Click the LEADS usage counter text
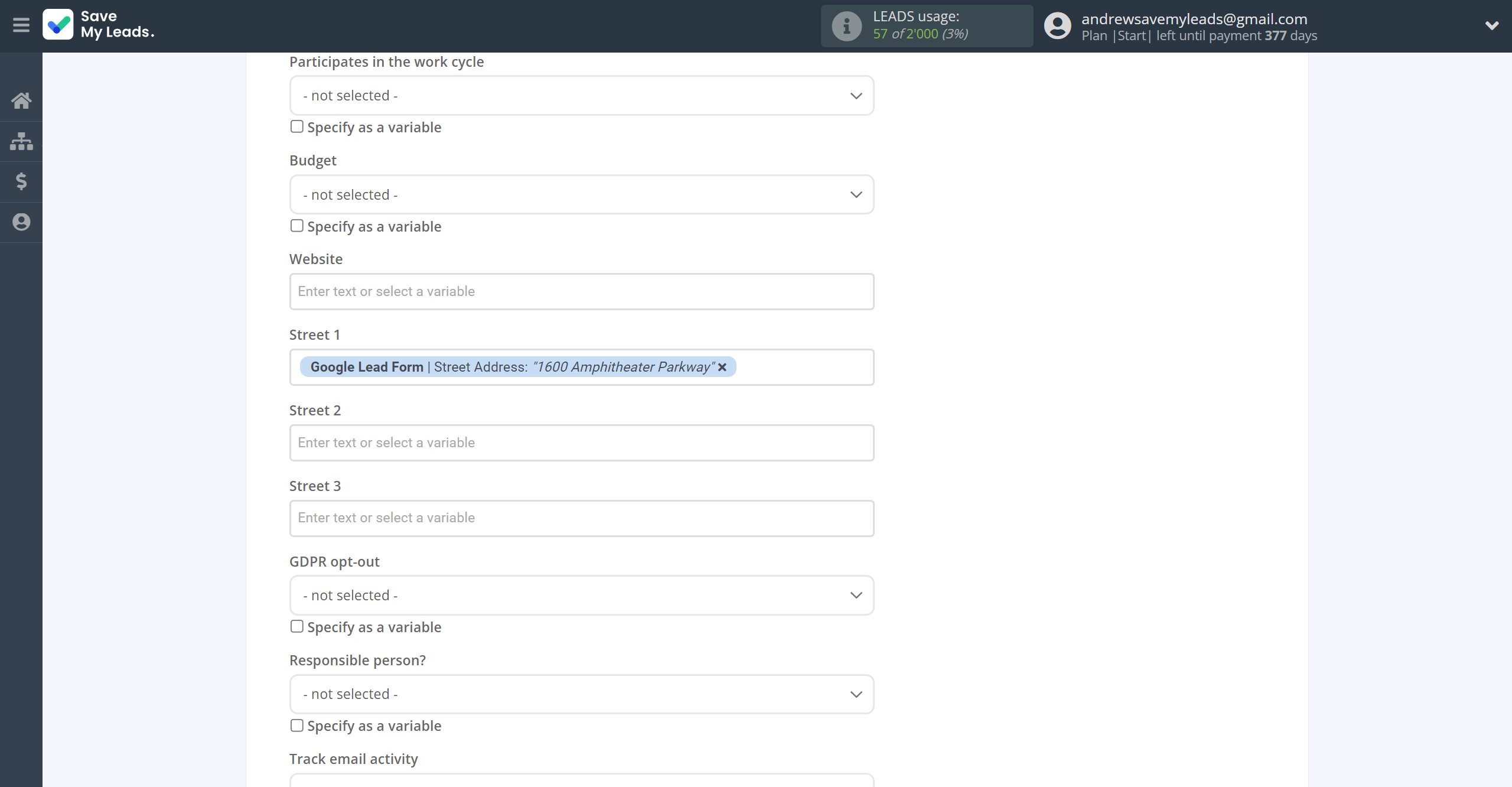This screenshot has width=1512, height=787. click(x=920, y=34)
